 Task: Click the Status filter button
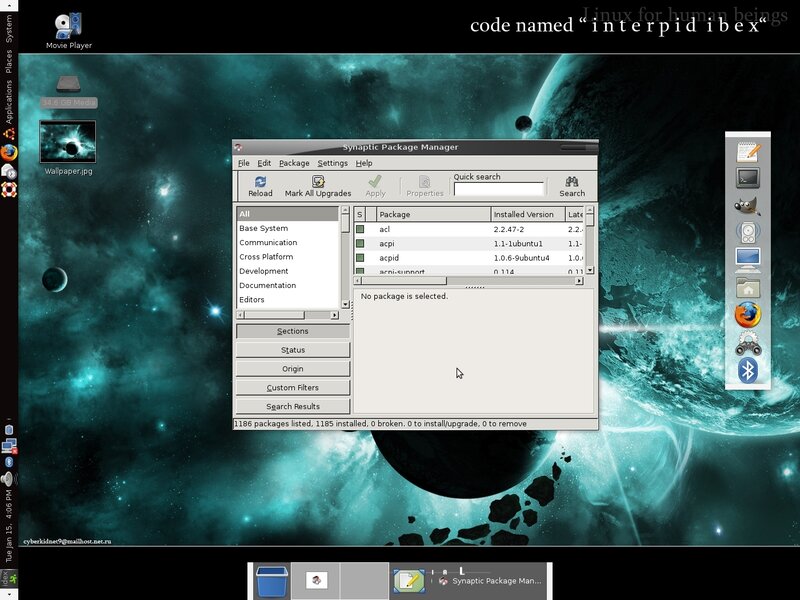pyautogui.click(x=293, y=350)
